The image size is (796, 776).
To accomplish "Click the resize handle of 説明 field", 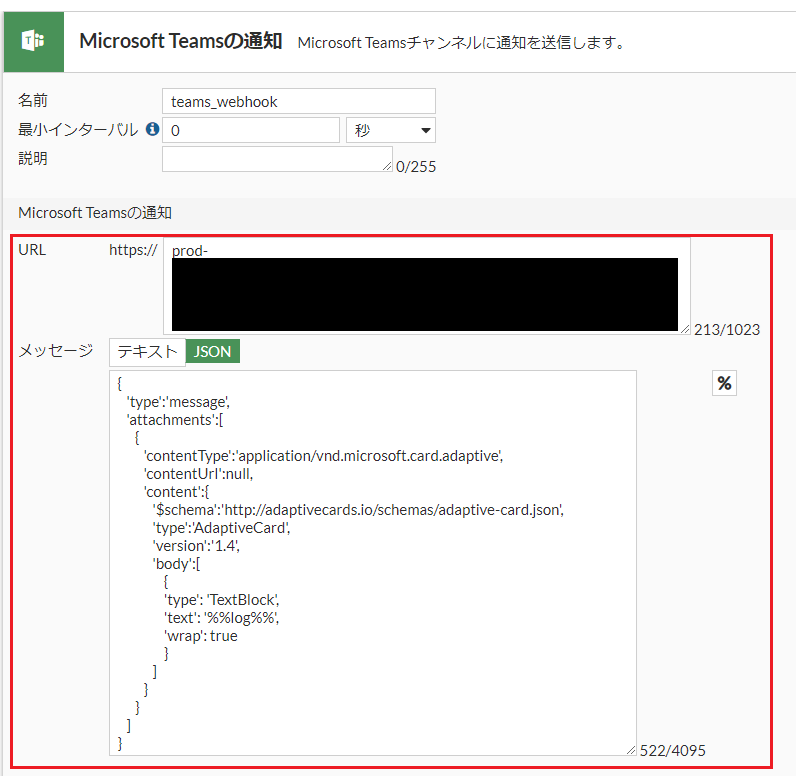I will click(387, 166).
